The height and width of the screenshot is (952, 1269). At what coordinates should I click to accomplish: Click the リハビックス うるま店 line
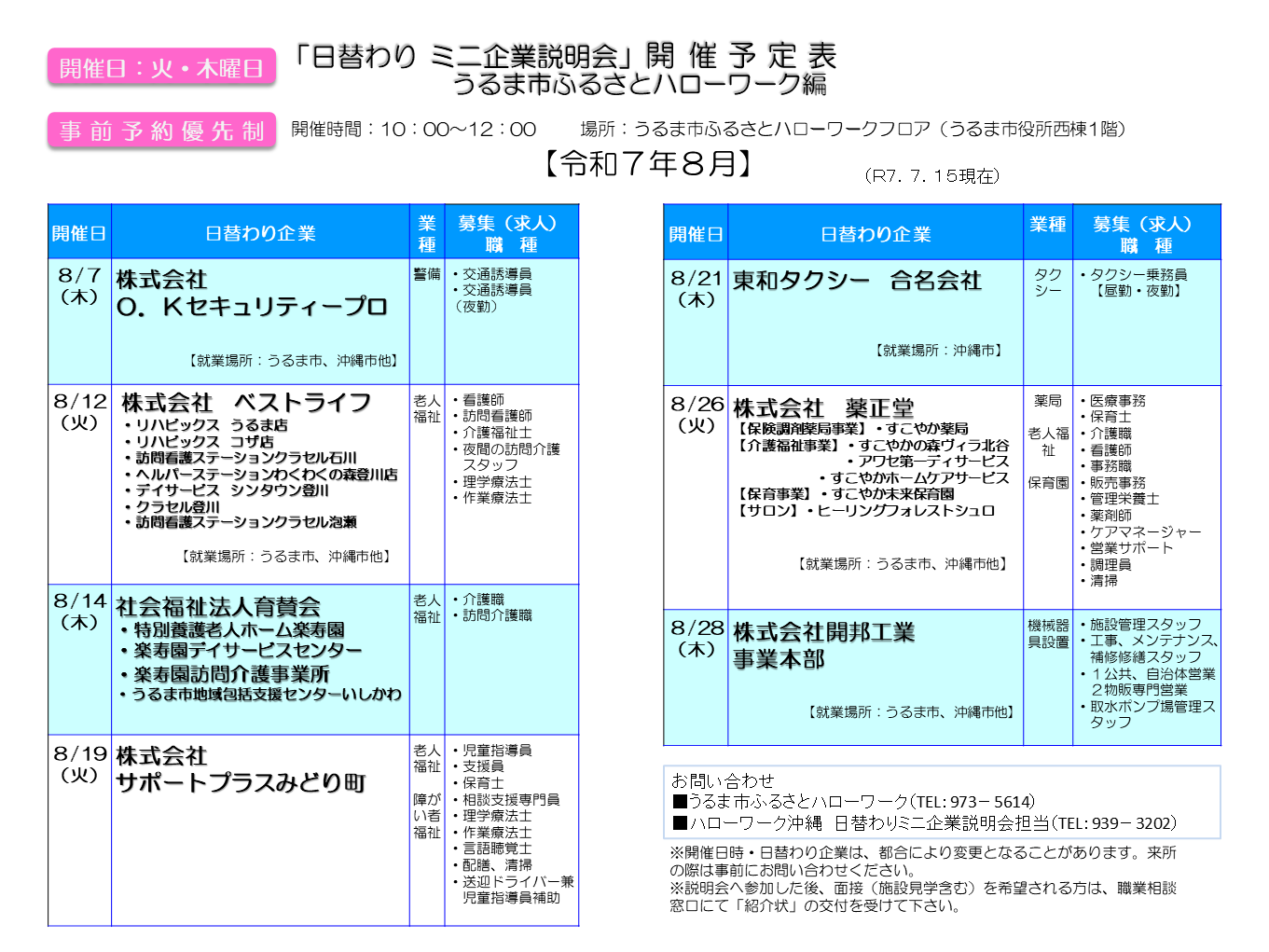pos(206,425)
